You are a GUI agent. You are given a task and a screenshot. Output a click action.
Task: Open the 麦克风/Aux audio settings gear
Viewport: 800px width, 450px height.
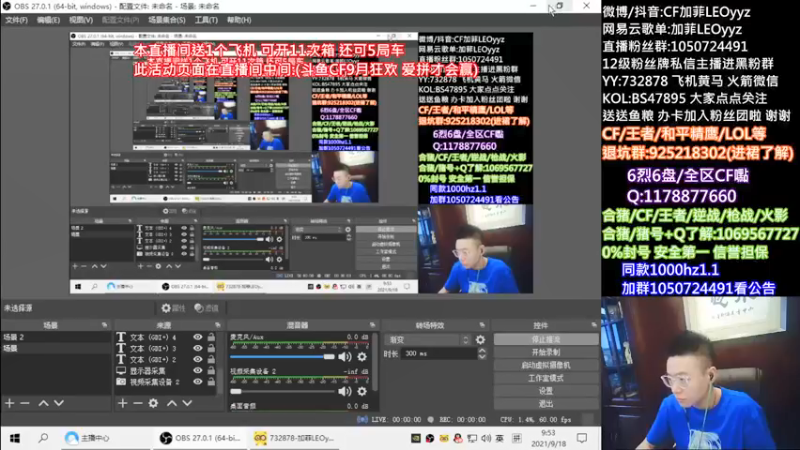[362, 357]
